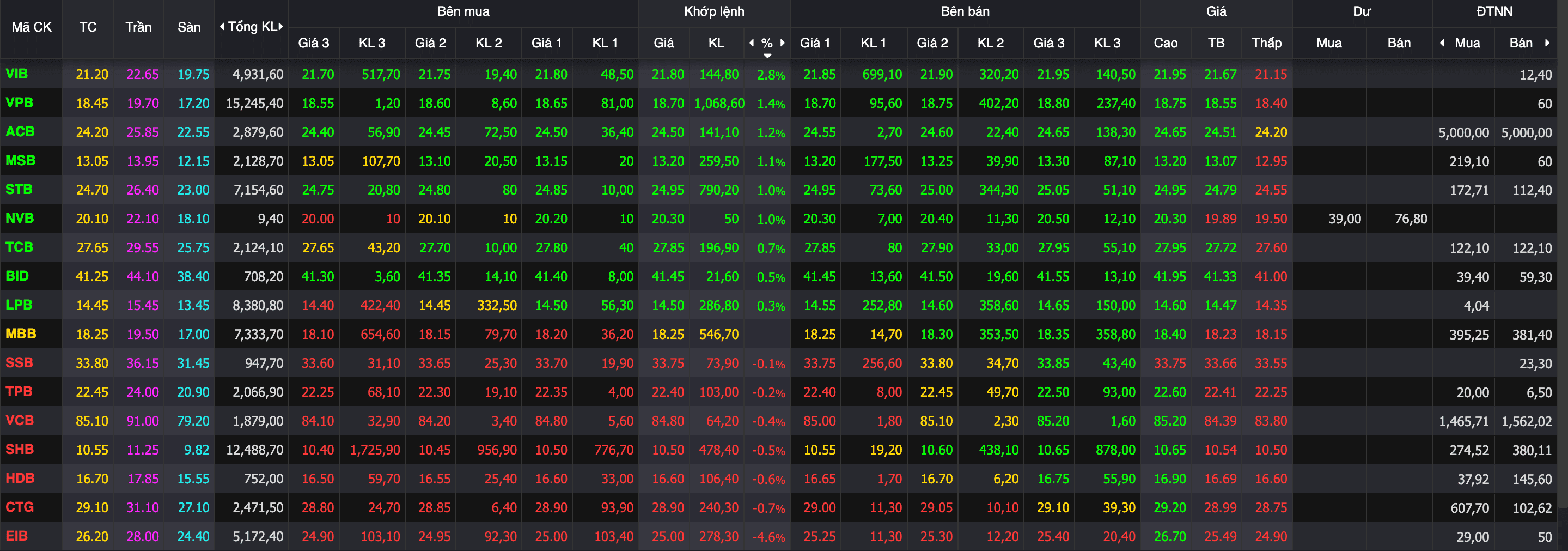The image size is (1568, 551).
Task: Select the SSB ticker
Action: [x=19, y=362]
